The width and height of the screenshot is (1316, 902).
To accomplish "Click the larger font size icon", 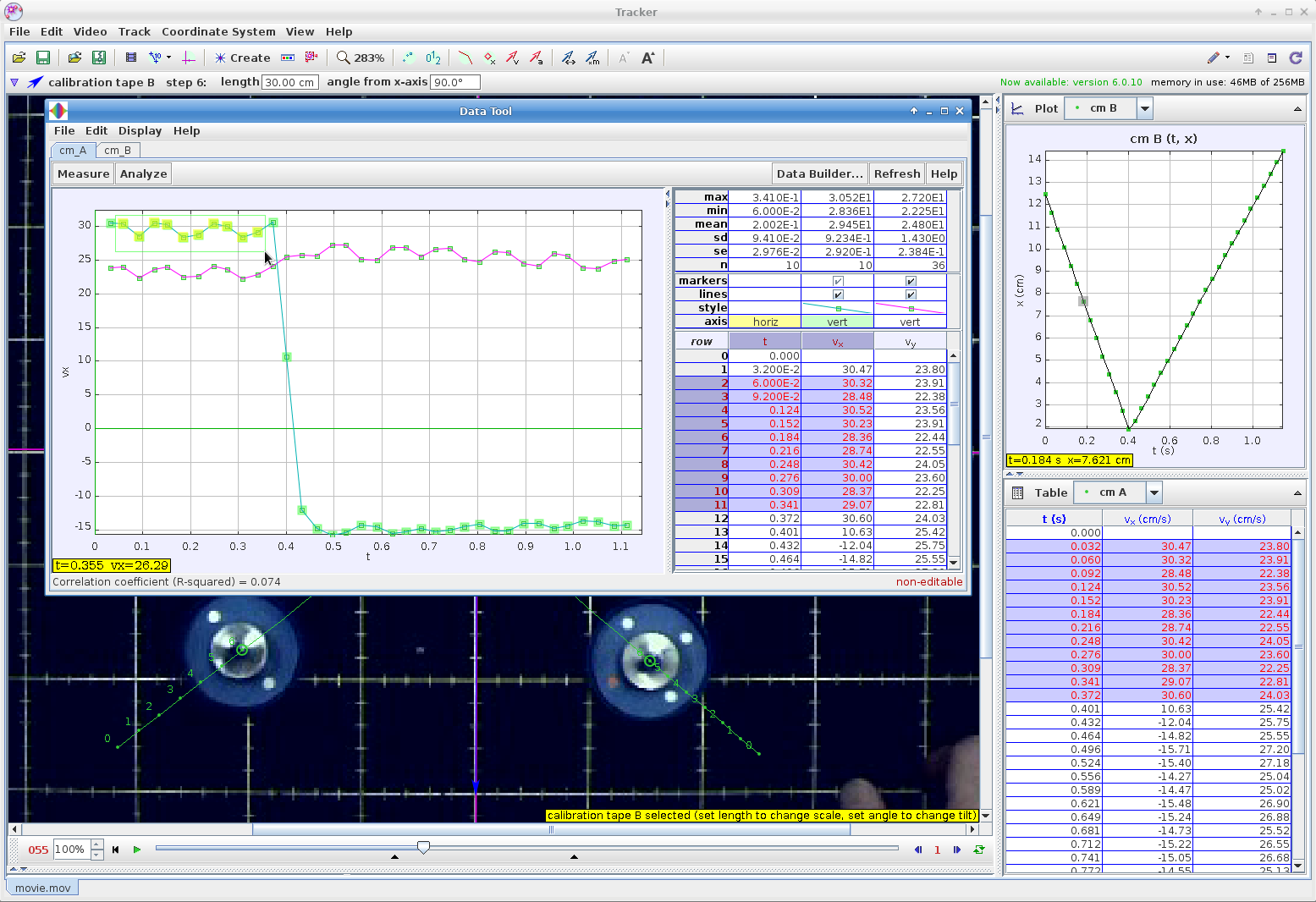I will 647,58.
